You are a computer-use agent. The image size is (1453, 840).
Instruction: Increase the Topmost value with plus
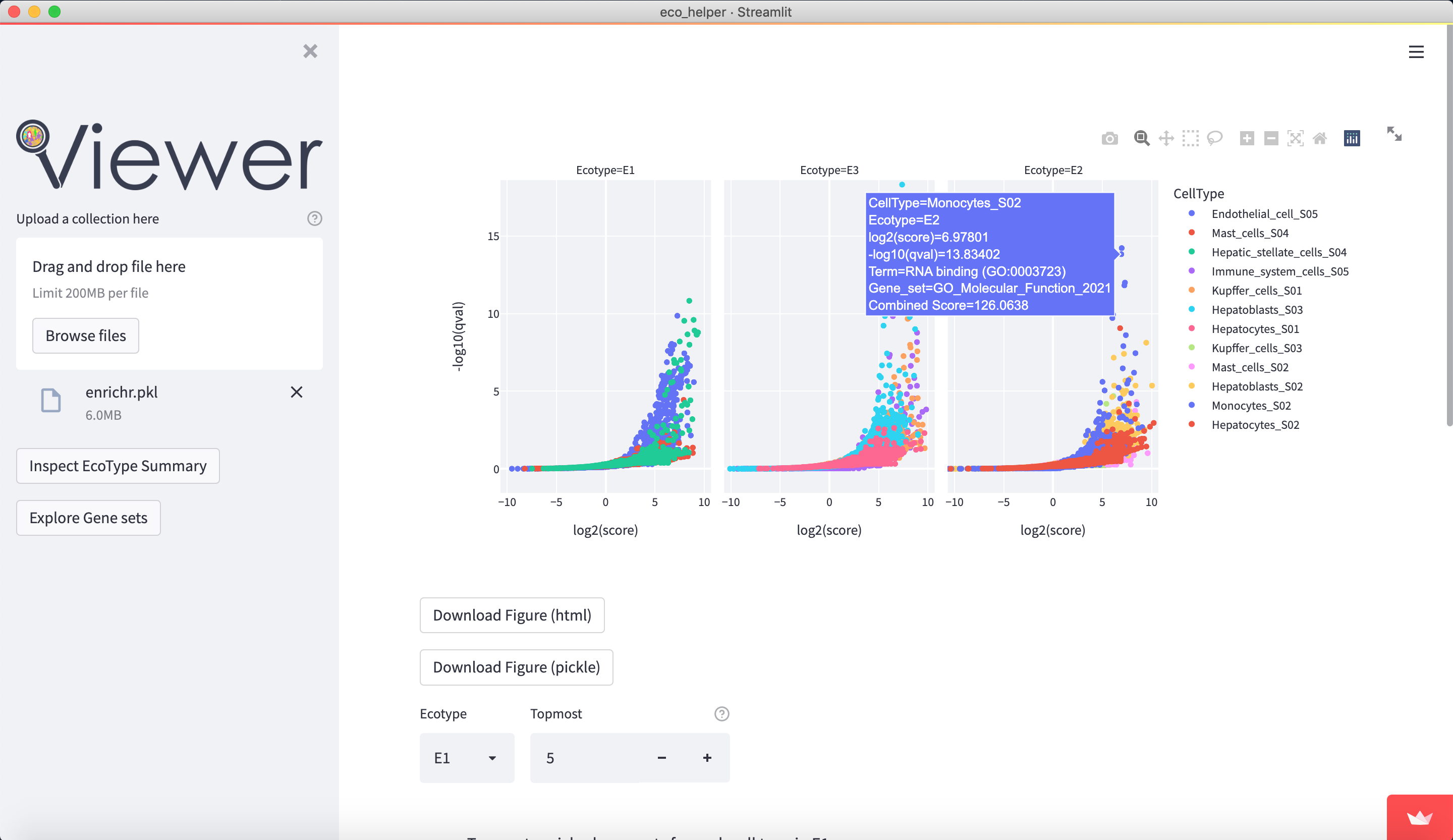coord(707,758)
